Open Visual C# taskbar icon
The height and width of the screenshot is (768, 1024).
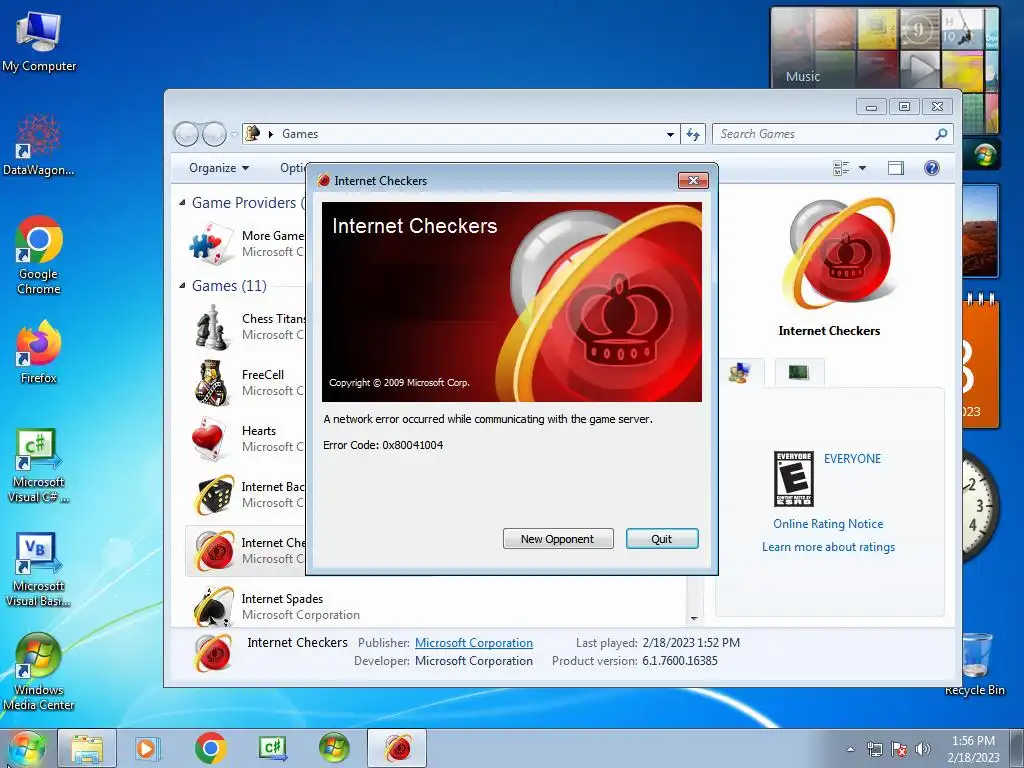click(272, 748)
